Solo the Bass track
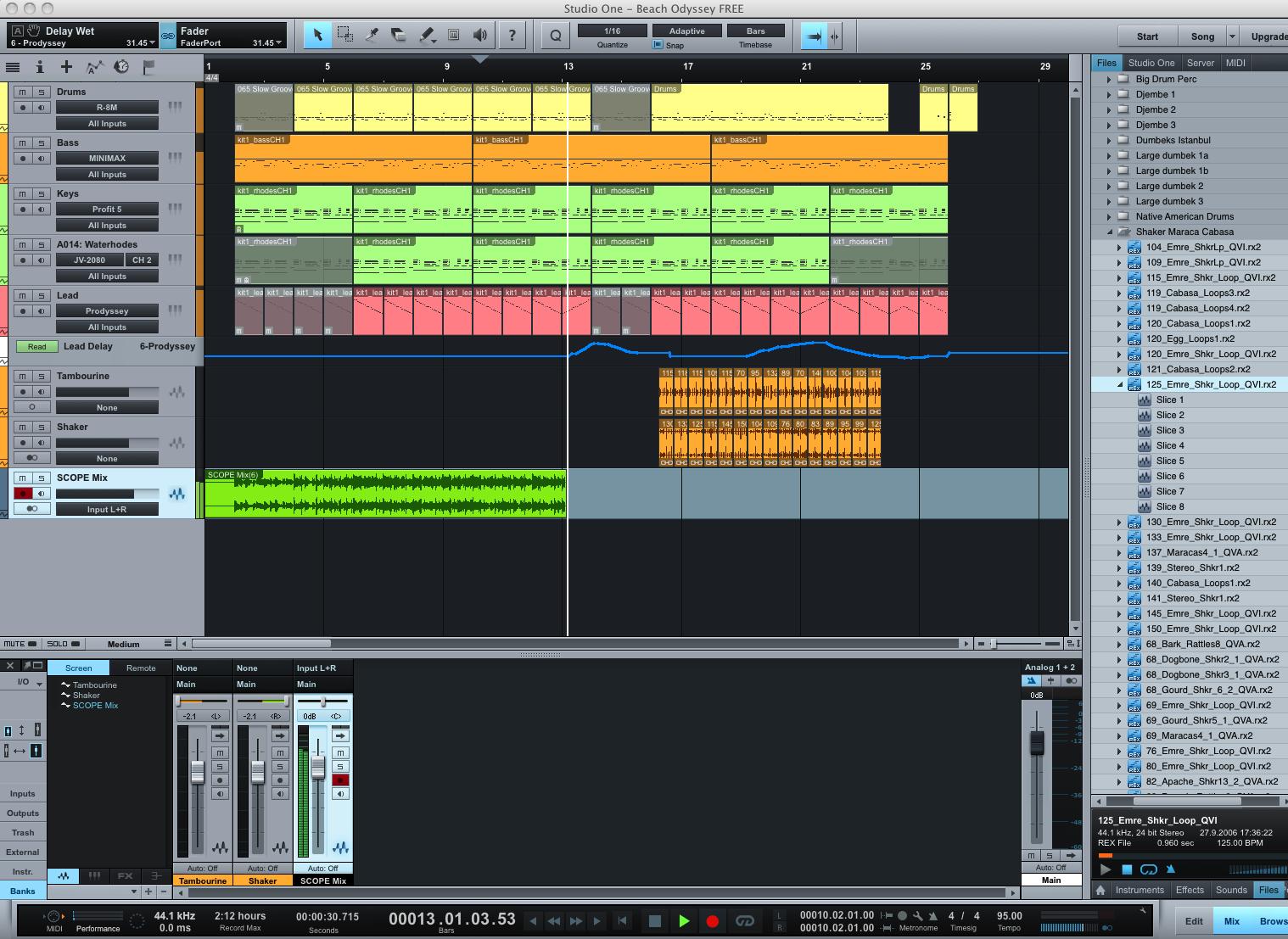Screen dimensions: 1288x939 point(40,143)
